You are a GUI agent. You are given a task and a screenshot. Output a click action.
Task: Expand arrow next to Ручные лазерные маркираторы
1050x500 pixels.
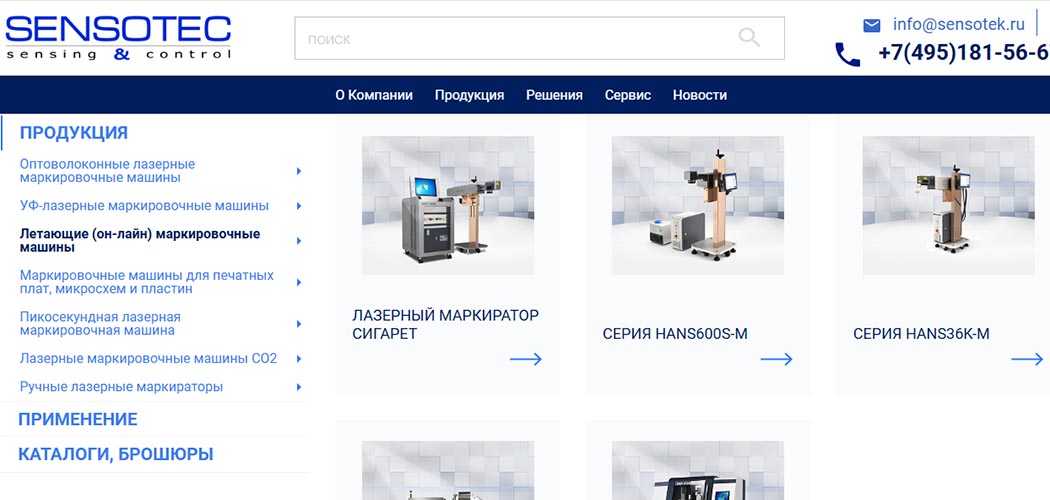coord(299,387)
